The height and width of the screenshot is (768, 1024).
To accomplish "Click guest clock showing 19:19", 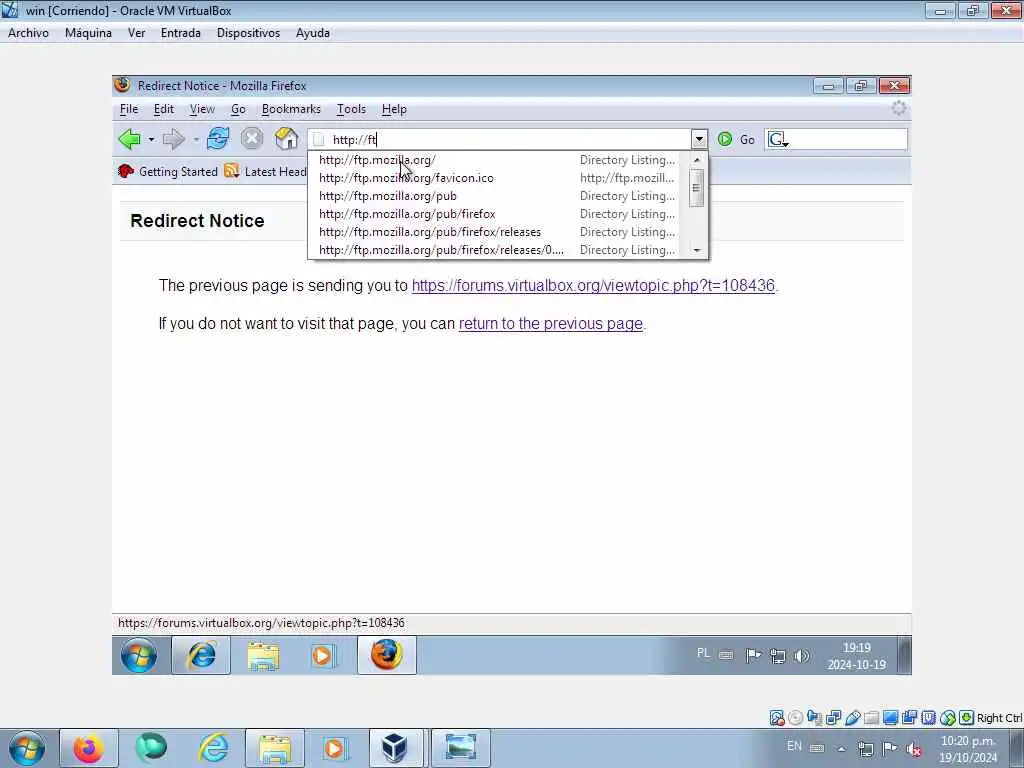I will click(x=857, y=656).
